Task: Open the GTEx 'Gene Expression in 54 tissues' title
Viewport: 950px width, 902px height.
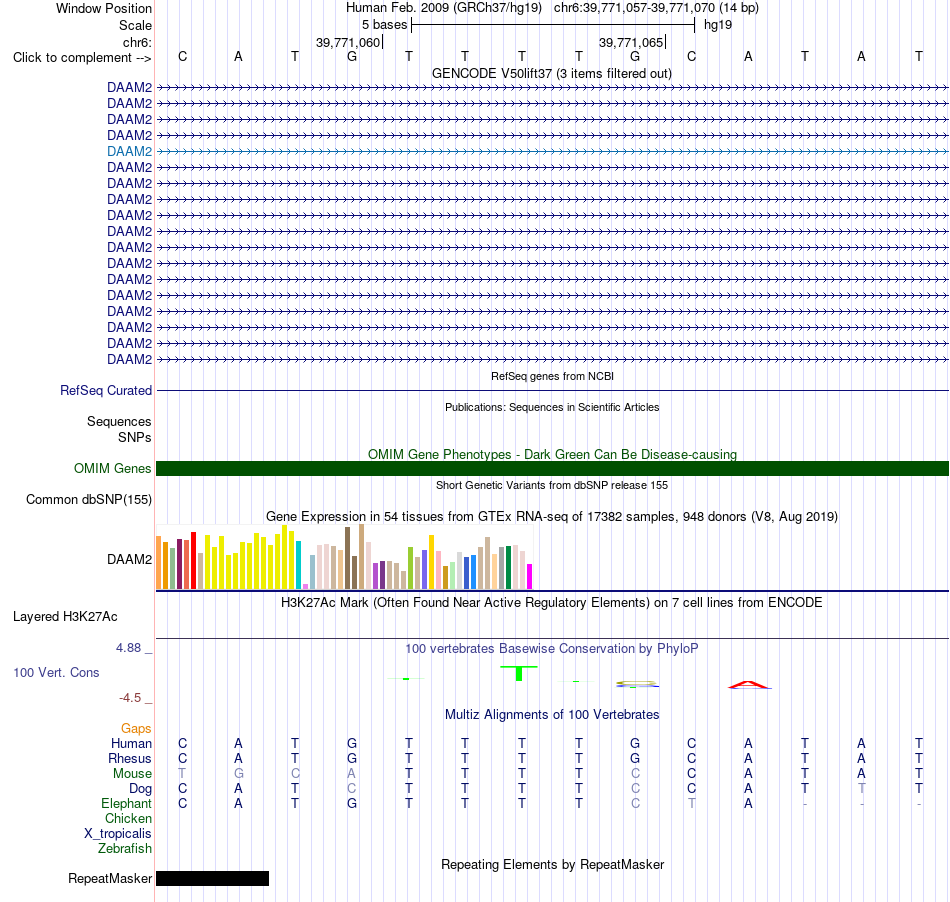Action: [x=552, y=517]
